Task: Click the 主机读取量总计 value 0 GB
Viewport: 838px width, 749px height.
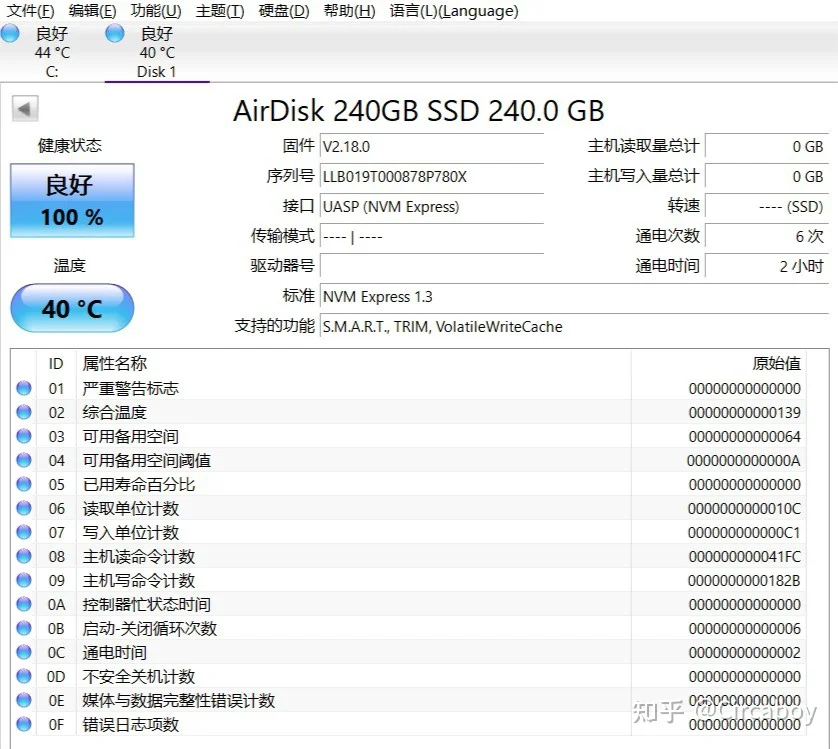Action: point(767,146)
